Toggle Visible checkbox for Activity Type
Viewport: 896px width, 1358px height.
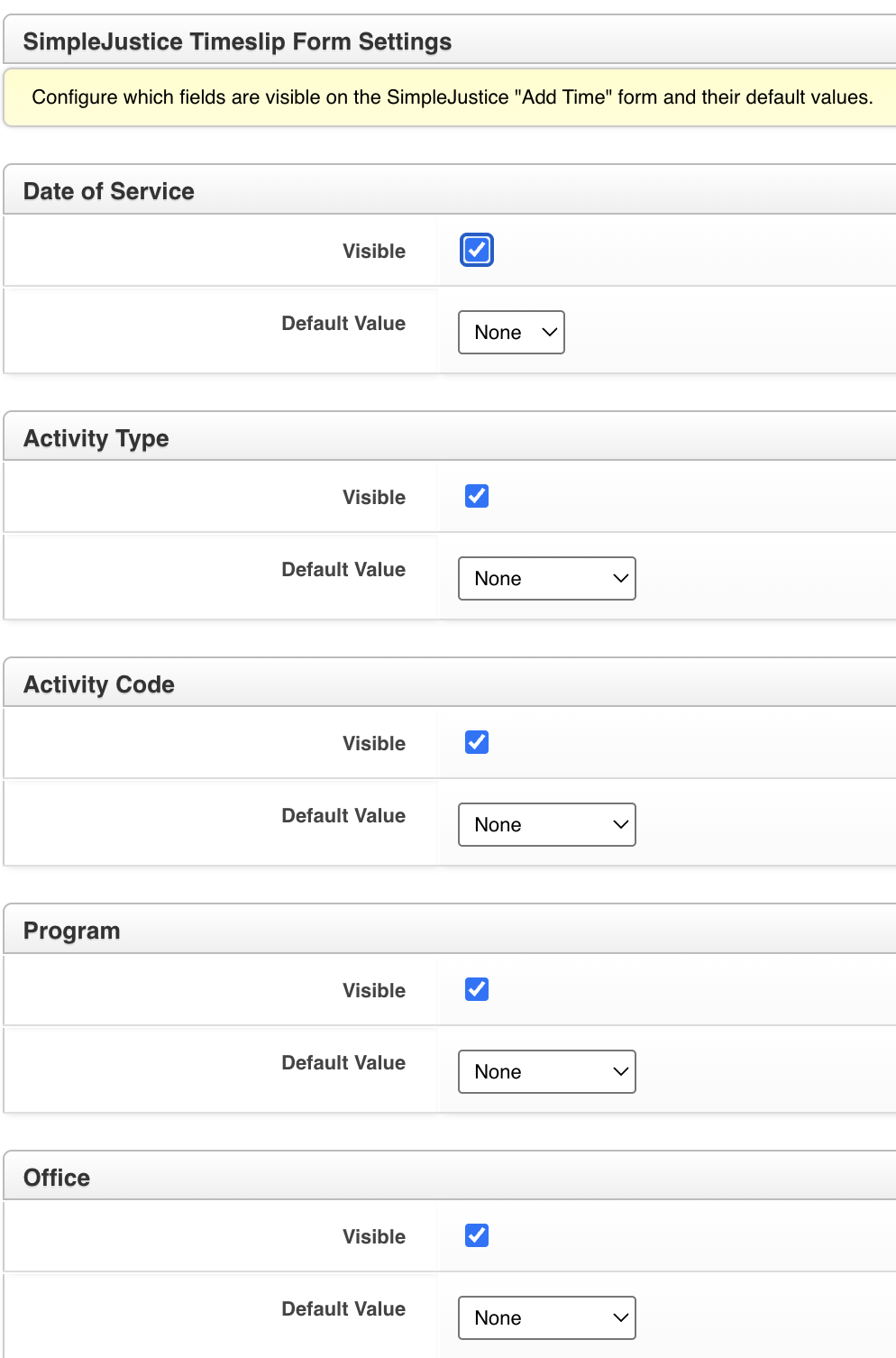(477, 496)
